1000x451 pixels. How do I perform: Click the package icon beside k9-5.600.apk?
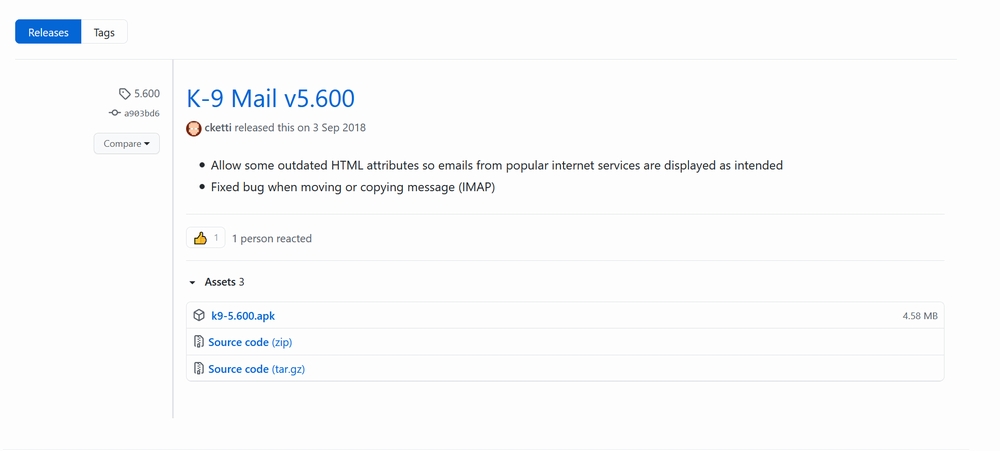point(199,315)
